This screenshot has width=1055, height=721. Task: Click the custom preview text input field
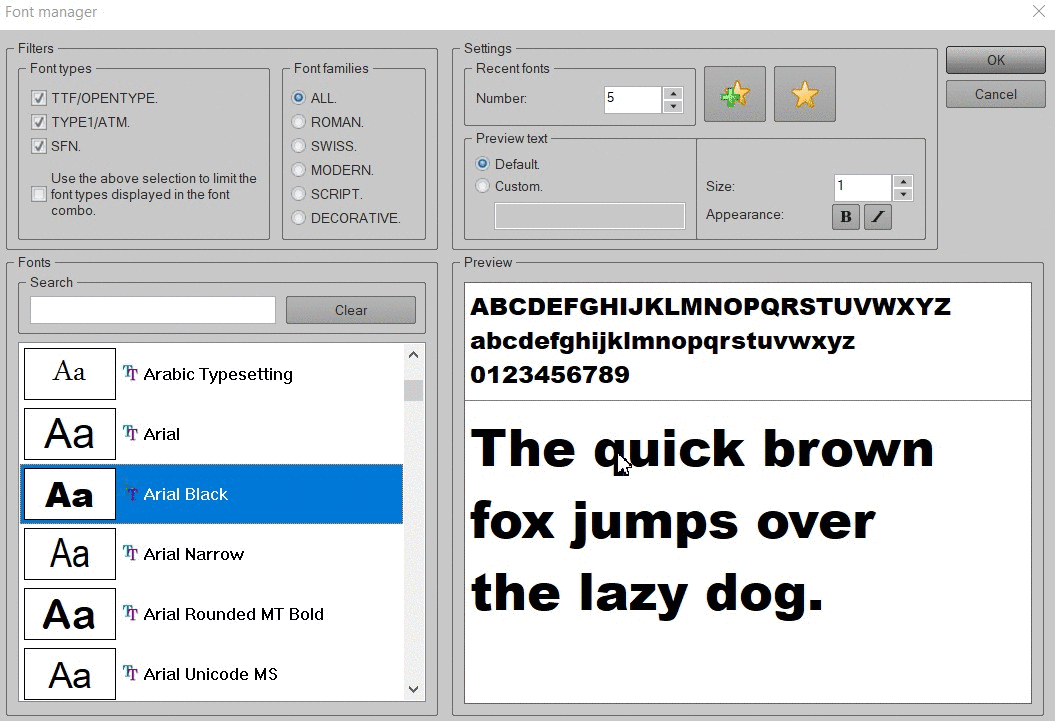[x=590, y=216]
